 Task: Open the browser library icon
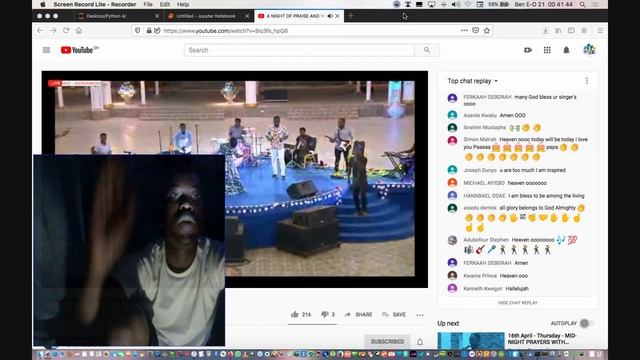click(558, 31)
